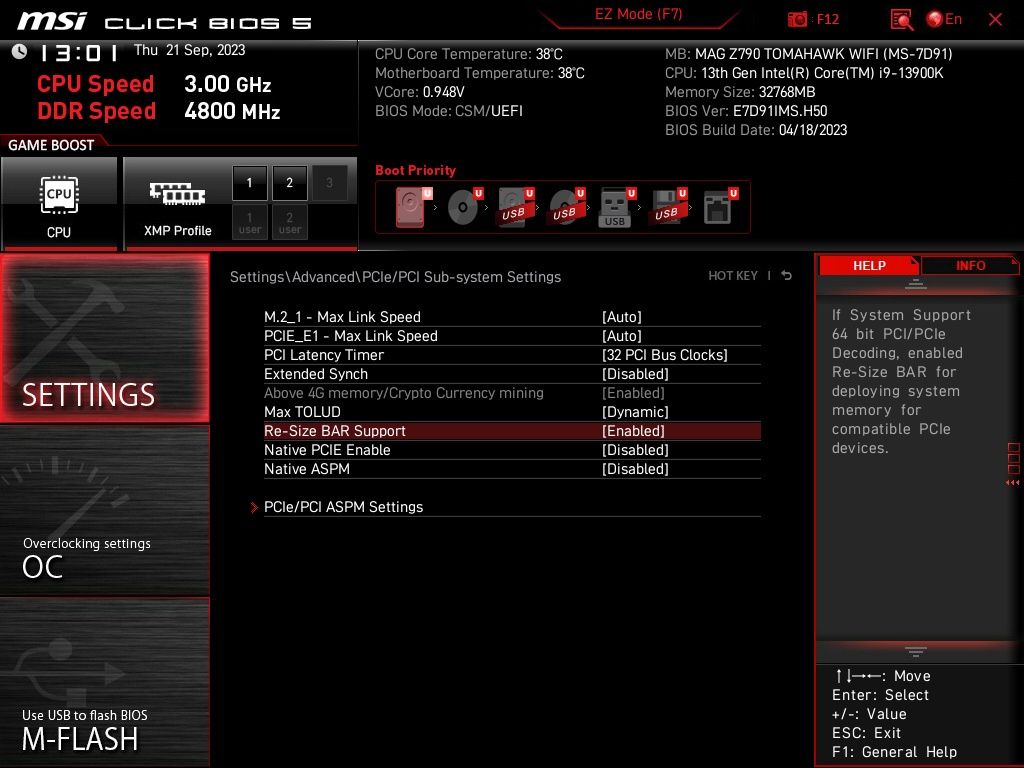1024x768 pixels.
Task: Select the PCI Latency Timer row label
Action: pyautogui.click(x=324, y=355)
